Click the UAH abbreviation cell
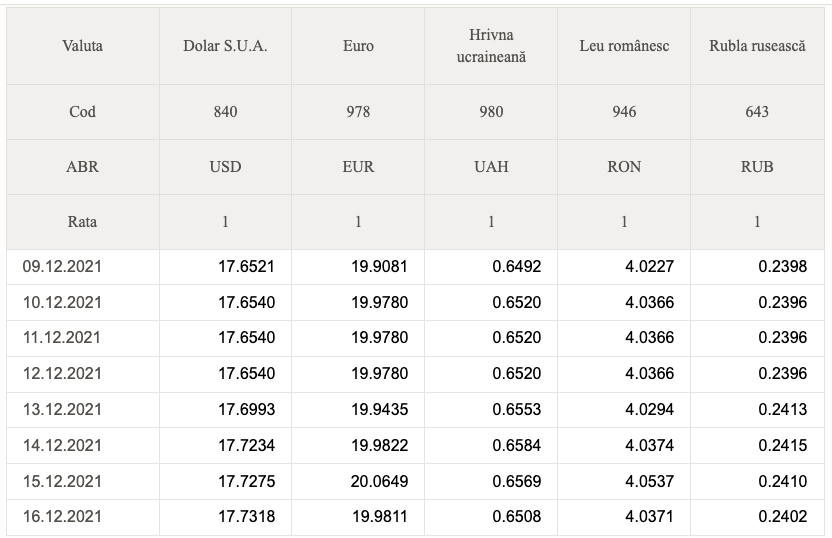 491,167
